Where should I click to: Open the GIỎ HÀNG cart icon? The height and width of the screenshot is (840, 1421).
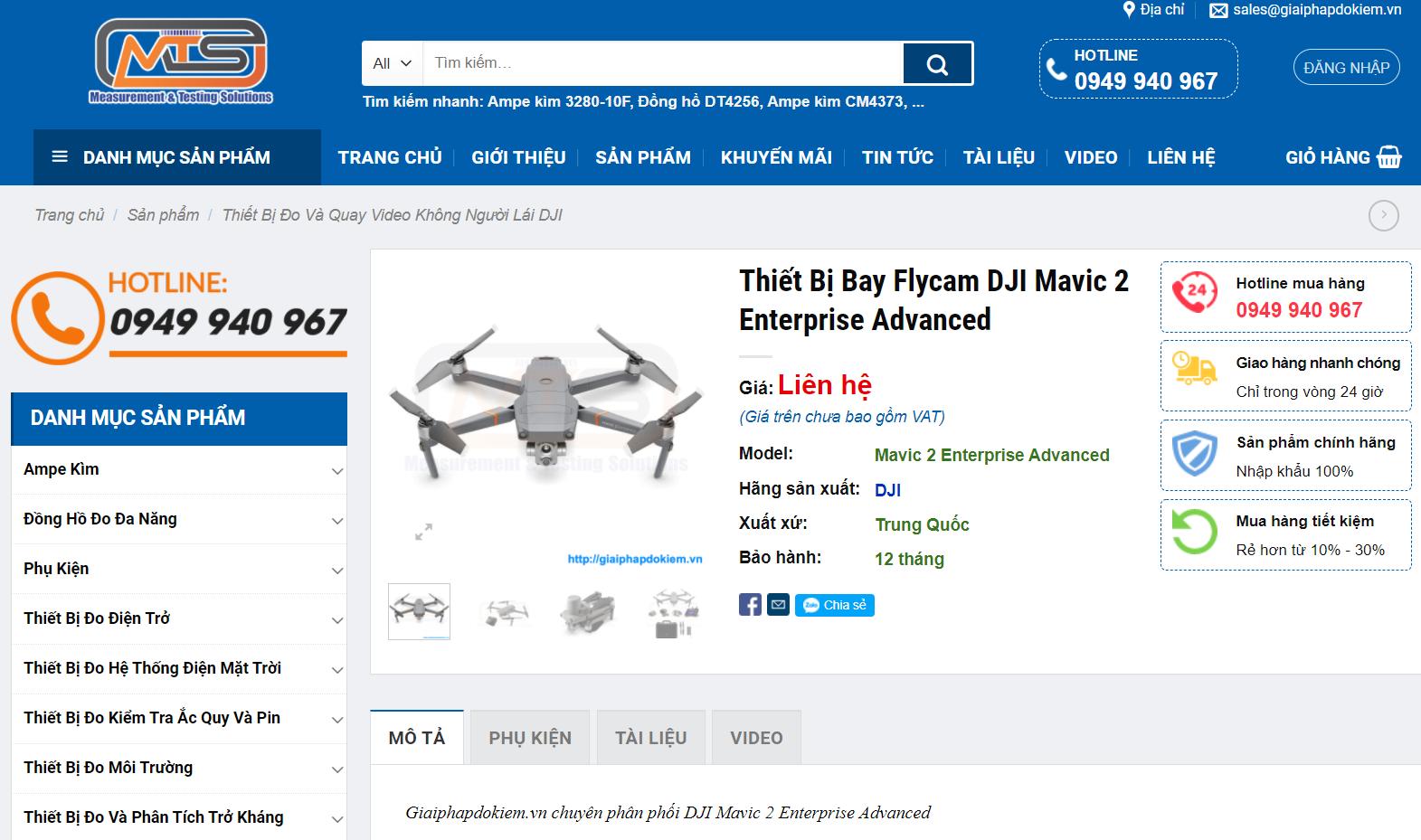coord(1390,157)
